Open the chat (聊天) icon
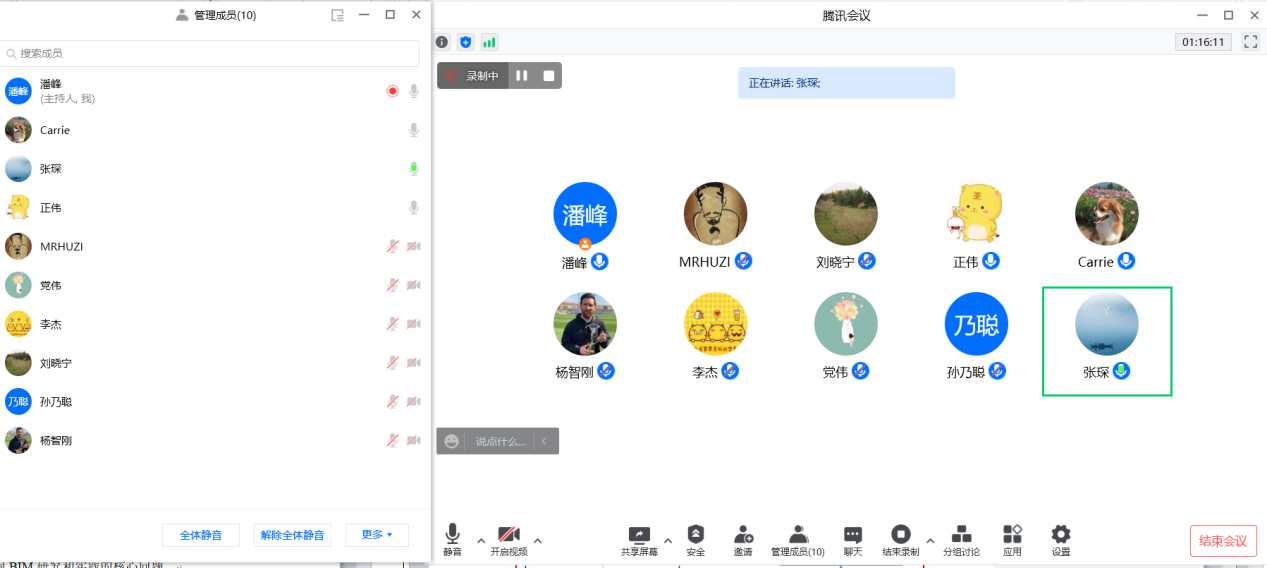This screenshot has height=568, width=1267. pos(852,539)
